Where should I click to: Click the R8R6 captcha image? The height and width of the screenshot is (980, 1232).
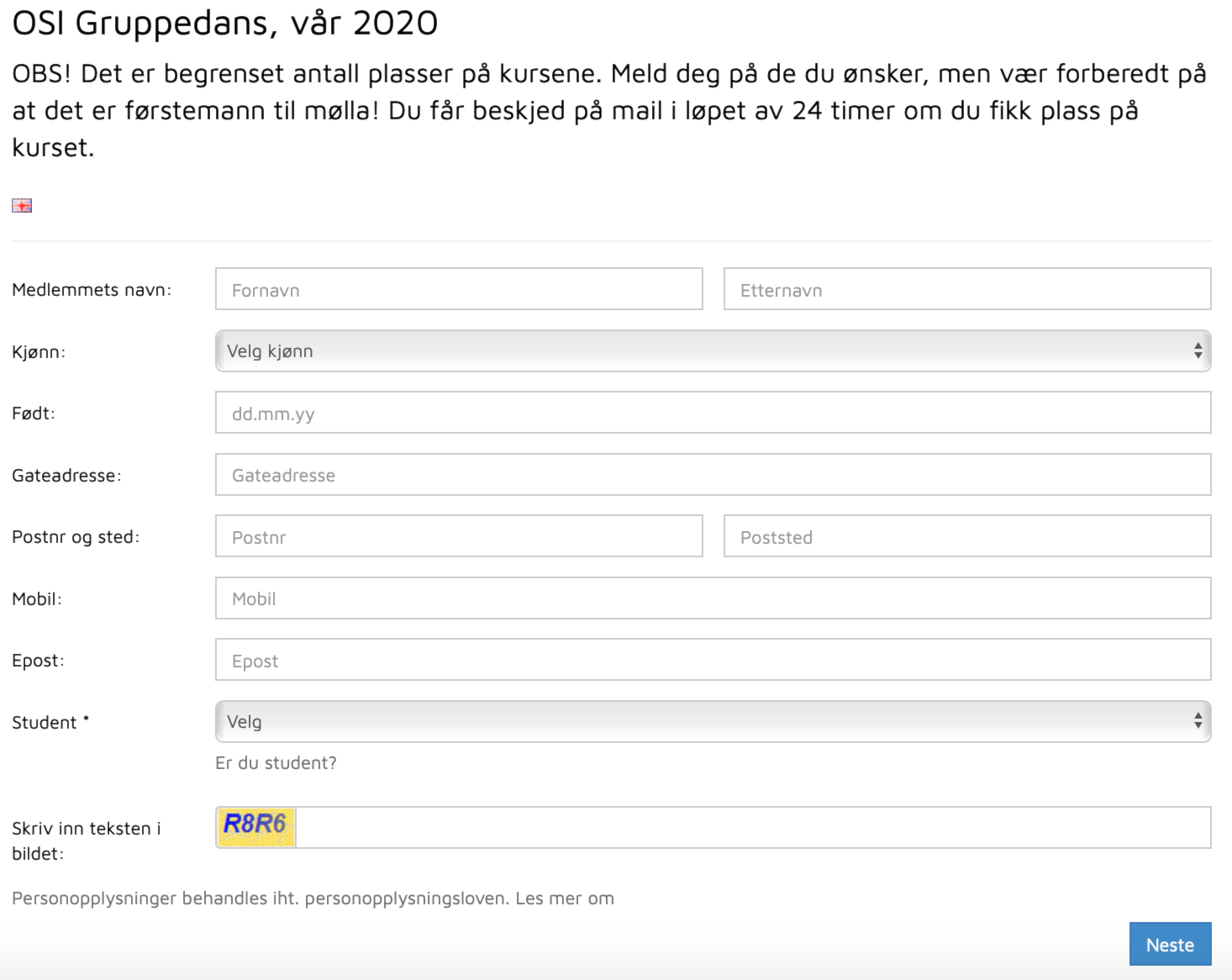tap(255, 827)
